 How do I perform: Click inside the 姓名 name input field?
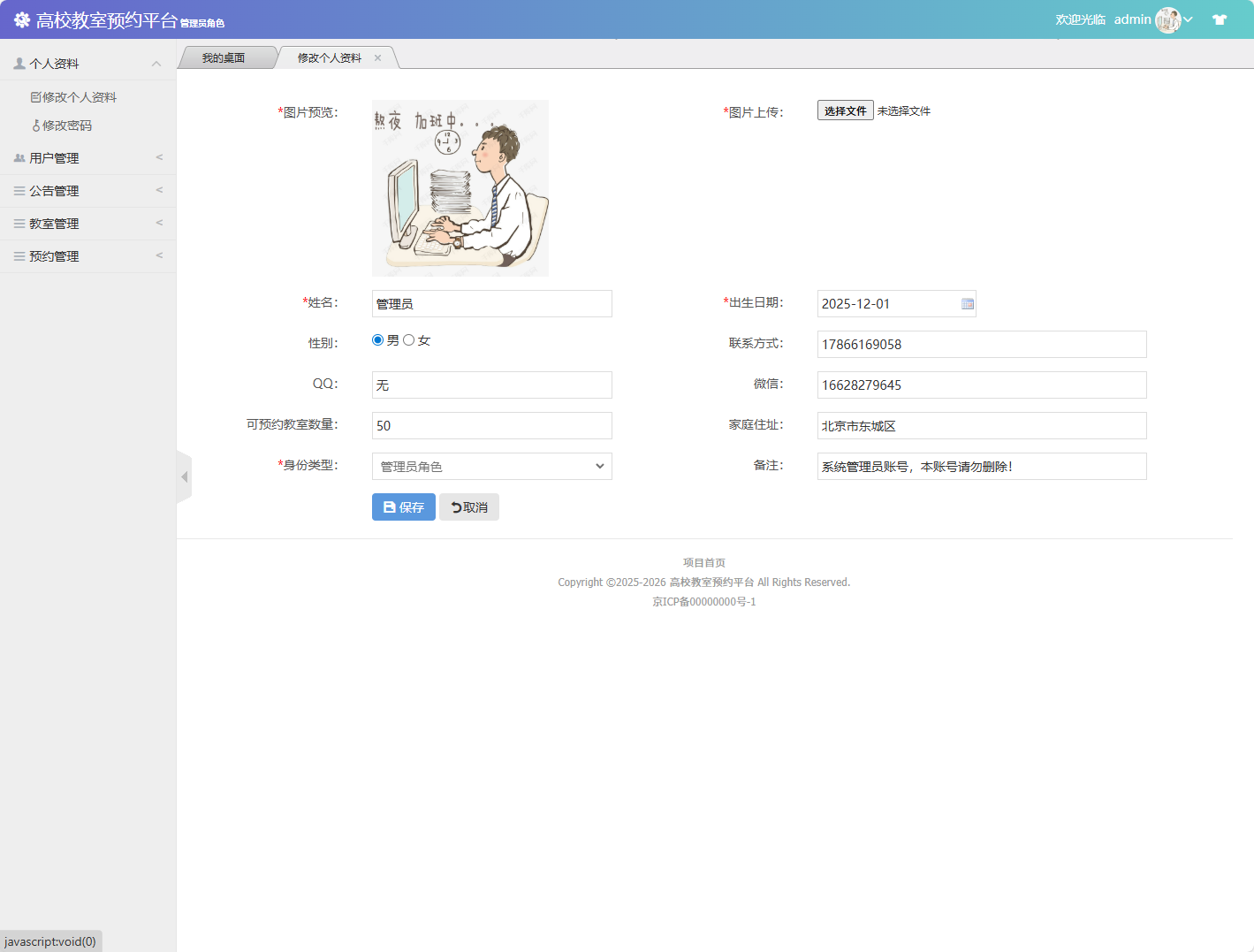point(491,303)
